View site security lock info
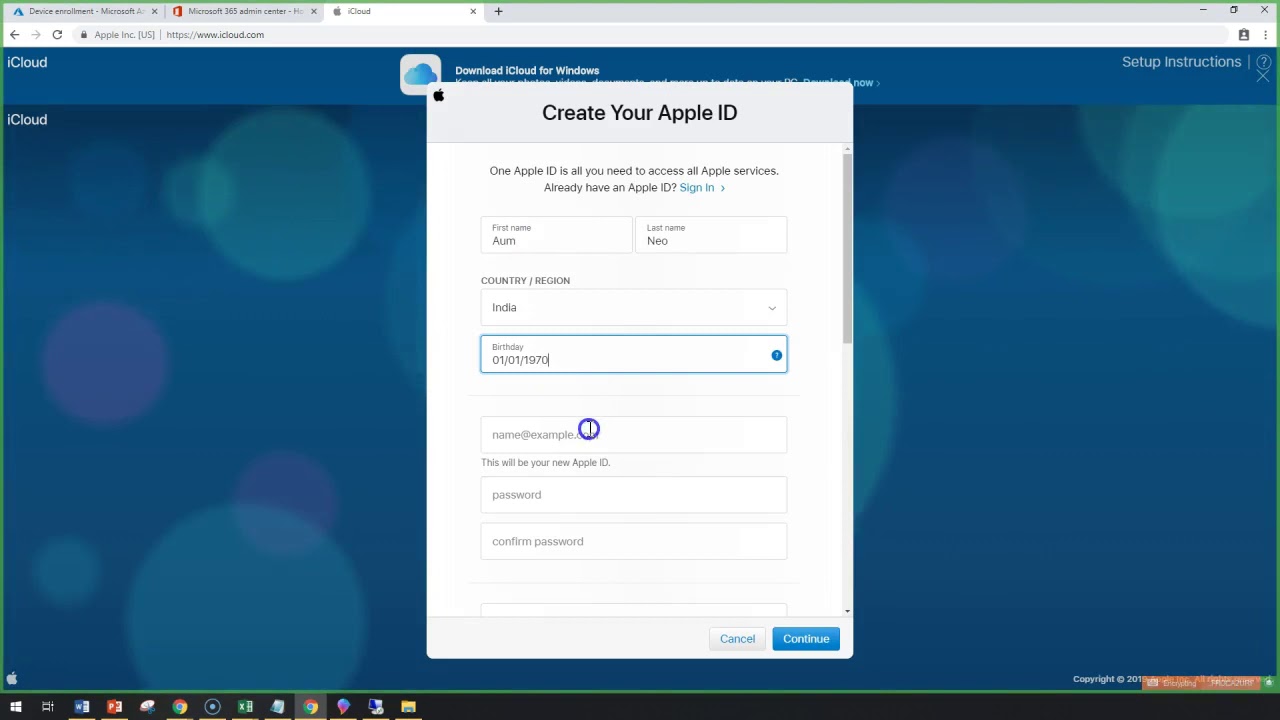This screenshot has width=1280, height=720. click(84, 35)
